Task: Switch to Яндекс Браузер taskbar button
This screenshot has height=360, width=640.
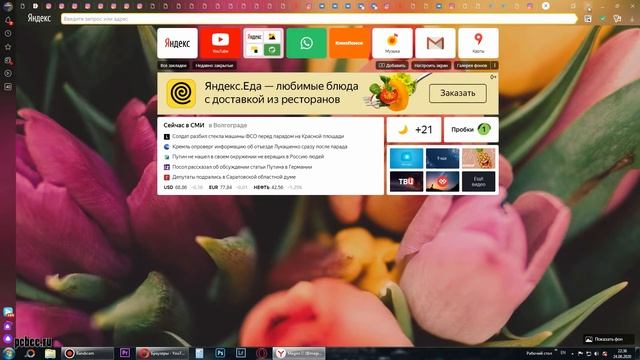Action: [x=299, y=353]
